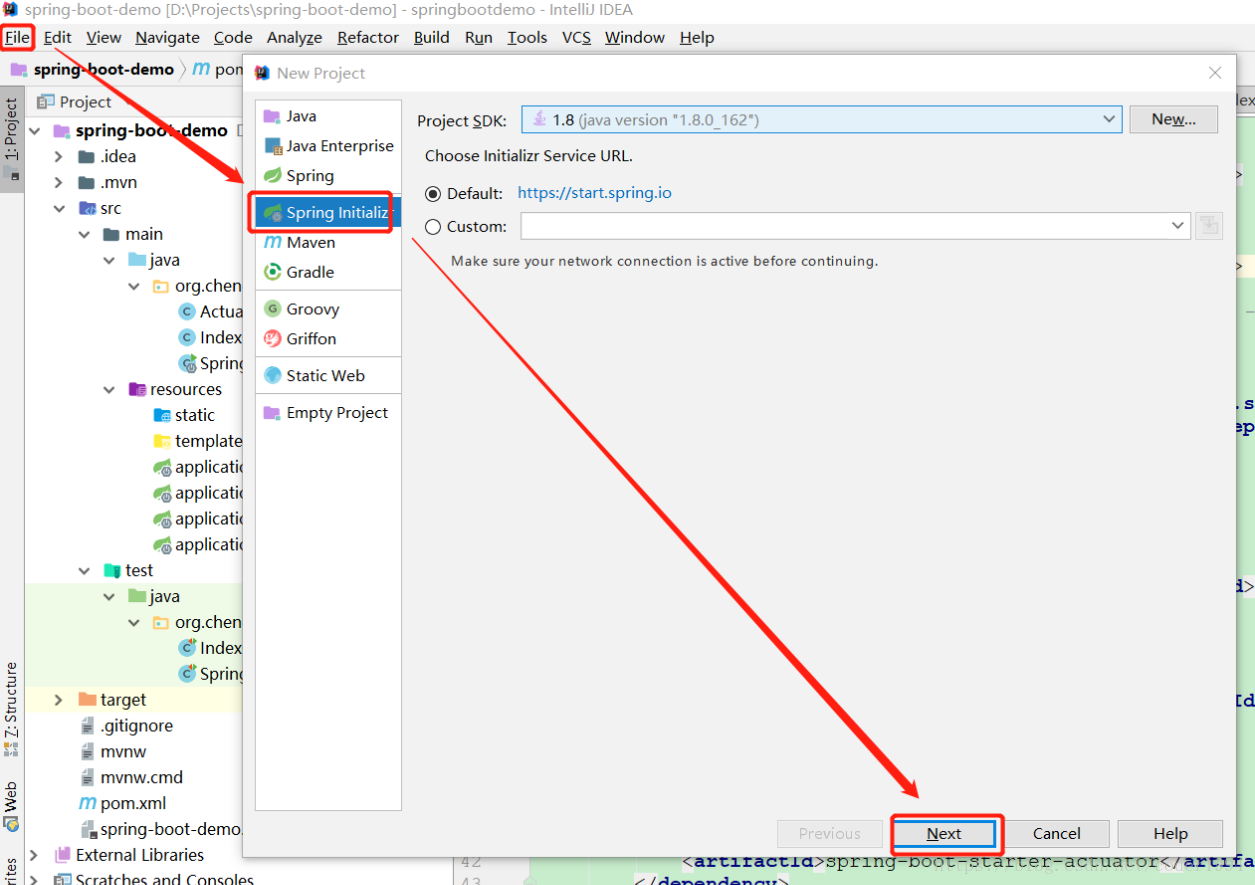The height and width of the screenshot is (885, 1255).
Task: Open the Refactor menu
Action: 368,37
